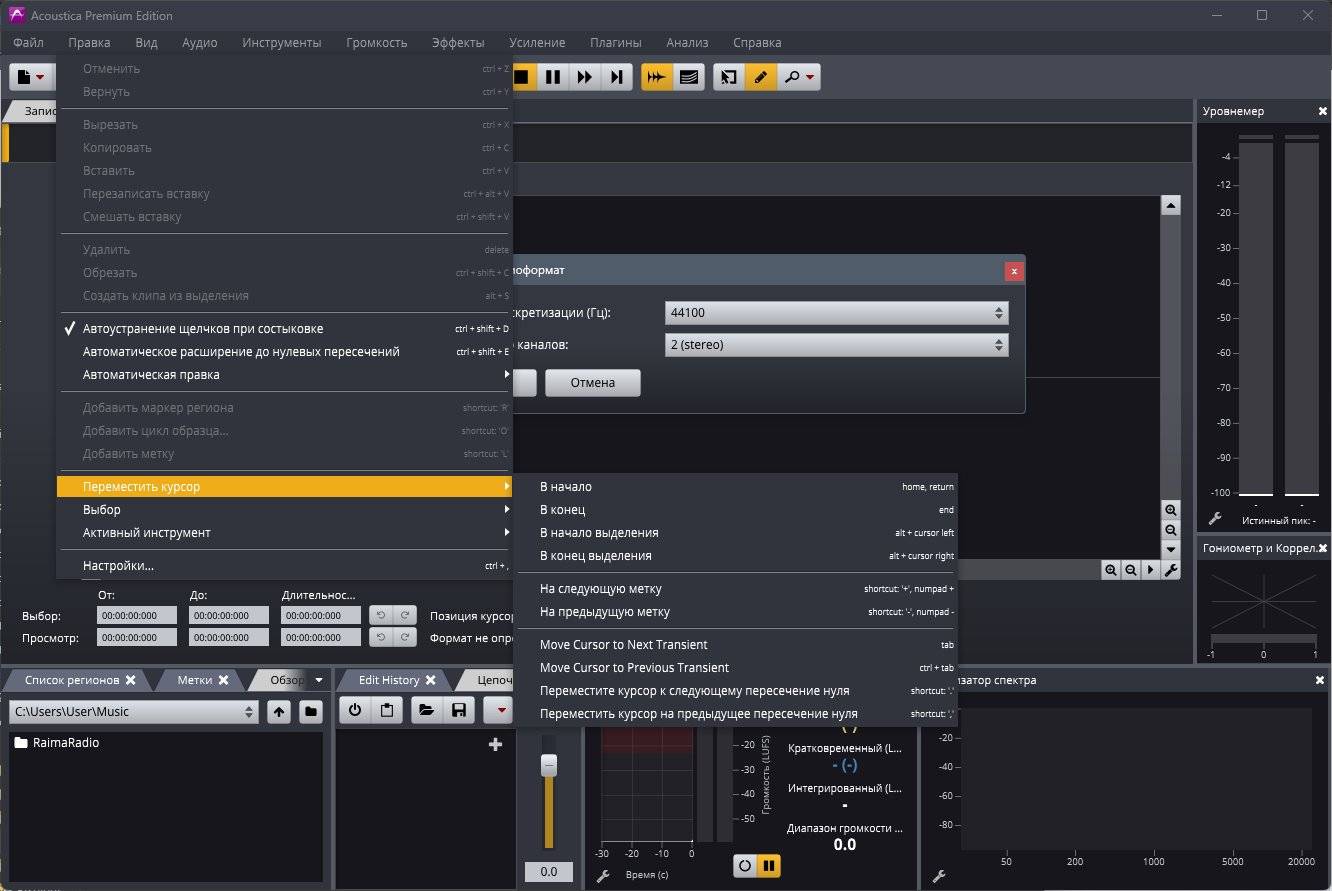Click scroll-up arrow of waveform scrollbar
Screen dimensions: 1332x891
coord(1171,205)
